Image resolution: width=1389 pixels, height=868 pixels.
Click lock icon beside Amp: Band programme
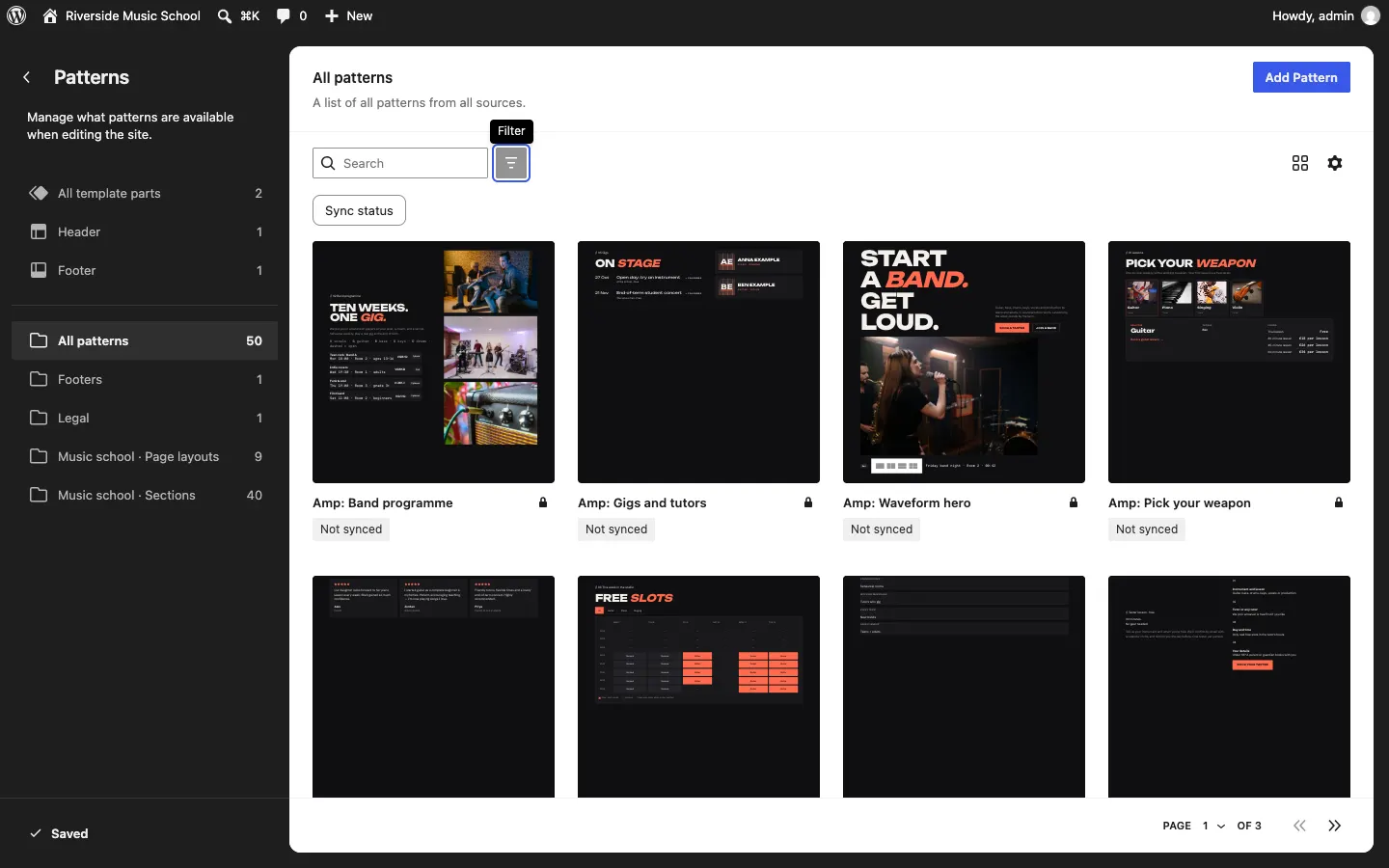(x=543, y=502)
